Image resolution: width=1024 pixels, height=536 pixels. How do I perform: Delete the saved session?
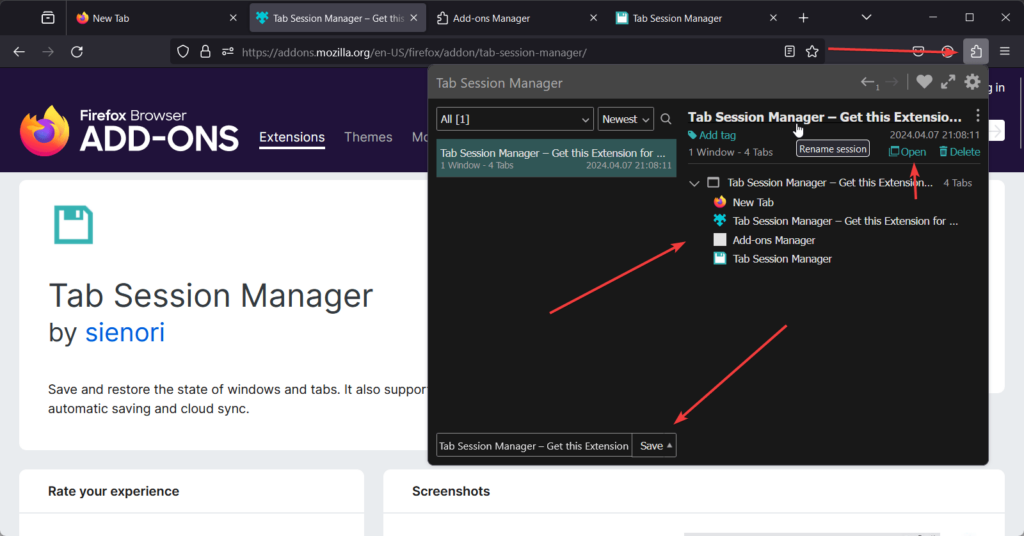[x=959, y=151]
